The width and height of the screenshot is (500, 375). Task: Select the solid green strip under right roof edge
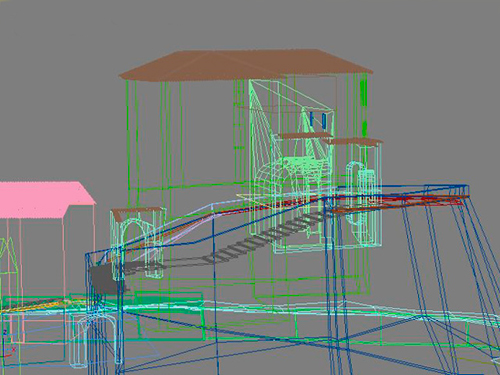[x=364, y=107]
